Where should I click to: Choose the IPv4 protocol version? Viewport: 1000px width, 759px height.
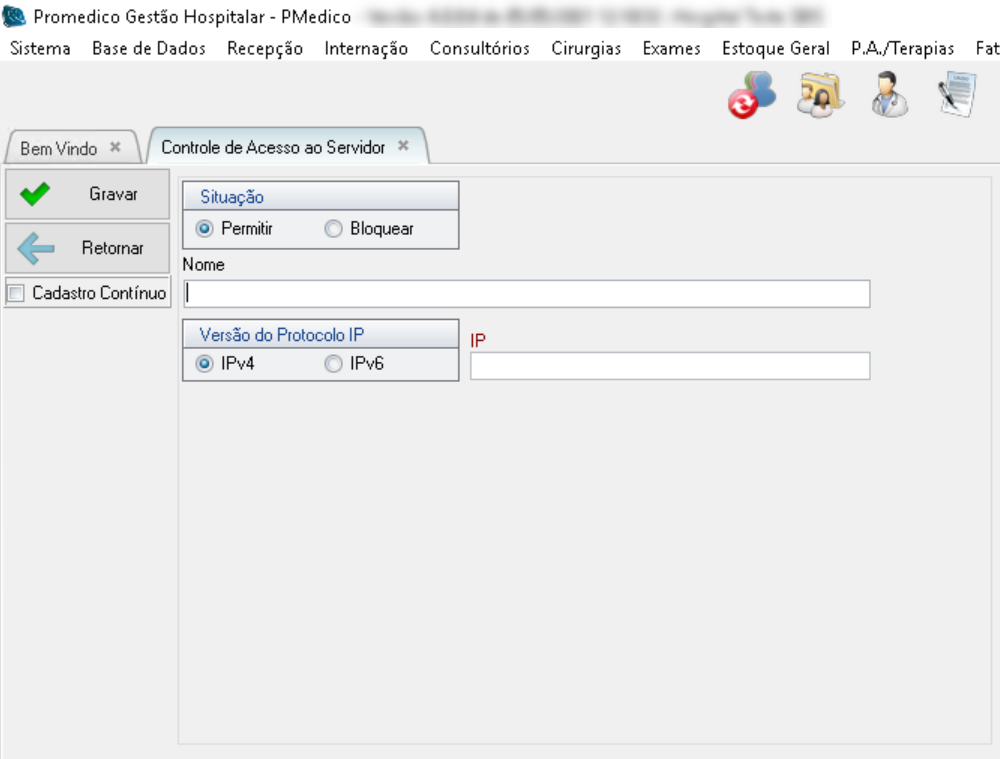205,364
